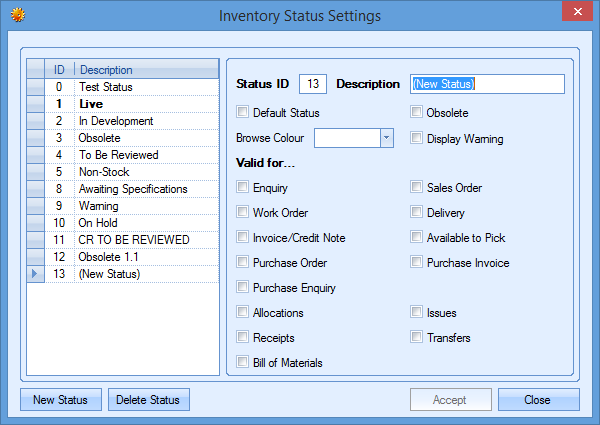Click the Description text field
Image resolution: width=600 pixels, height=425 pixels.
487,84
